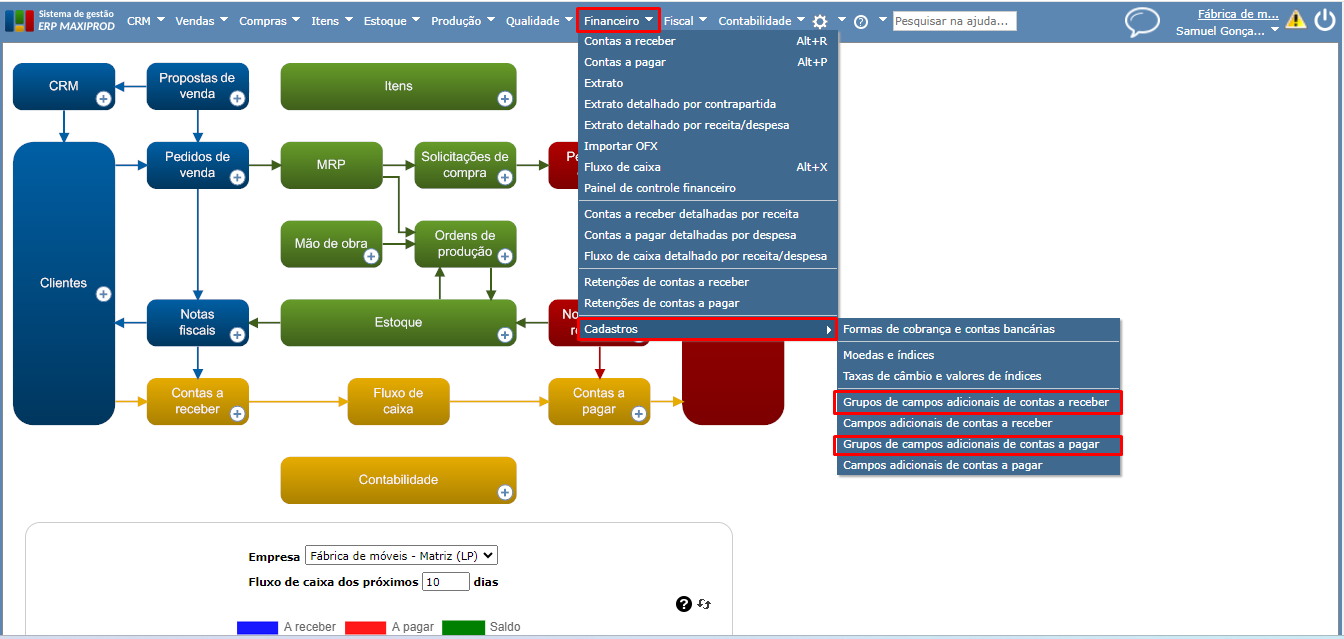Click the yellow warning triangle icon
The image size is (1344, 639).
pyautogui.click(x=1296, y=19)
